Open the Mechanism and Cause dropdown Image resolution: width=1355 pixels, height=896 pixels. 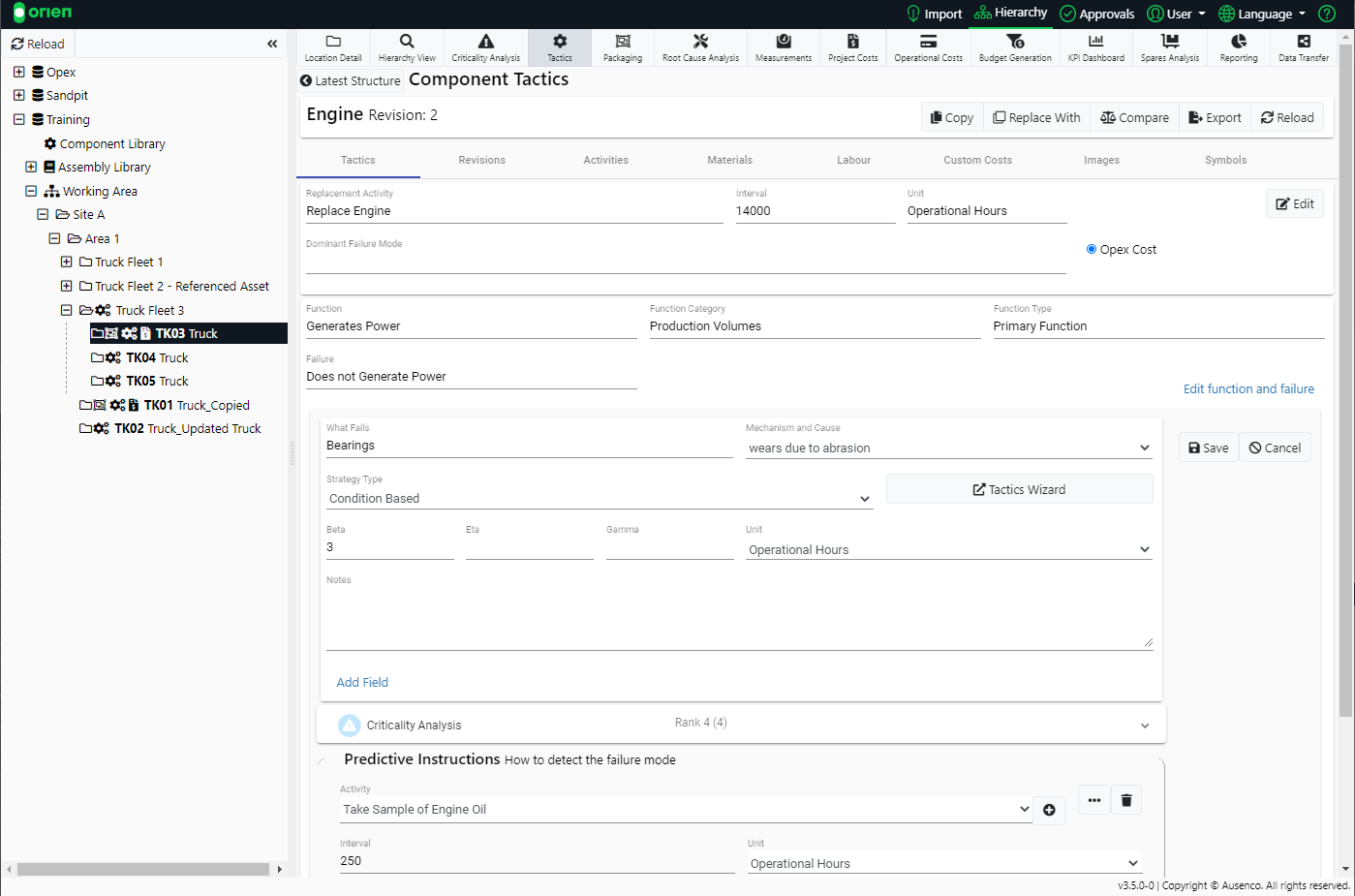pyautogui.click(x=948, y=448)
